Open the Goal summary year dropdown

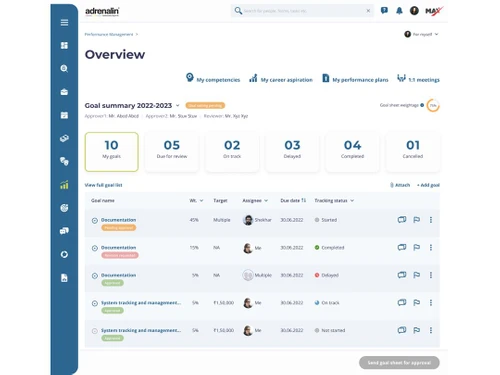pyautogui.click(x=178, y=106)
